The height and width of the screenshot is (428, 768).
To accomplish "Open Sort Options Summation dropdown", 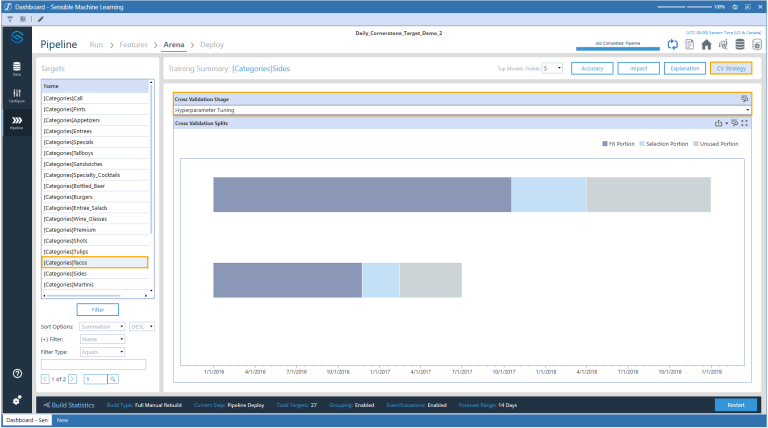I will 102,327.
